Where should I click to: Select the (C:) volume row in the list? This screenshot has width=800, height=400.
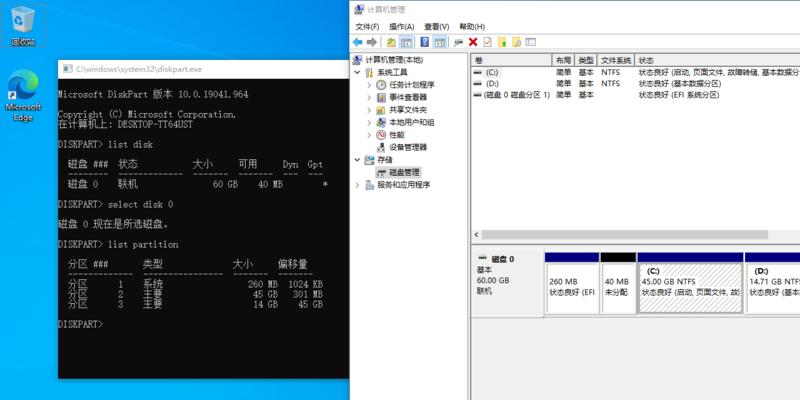tap(635, 72)
